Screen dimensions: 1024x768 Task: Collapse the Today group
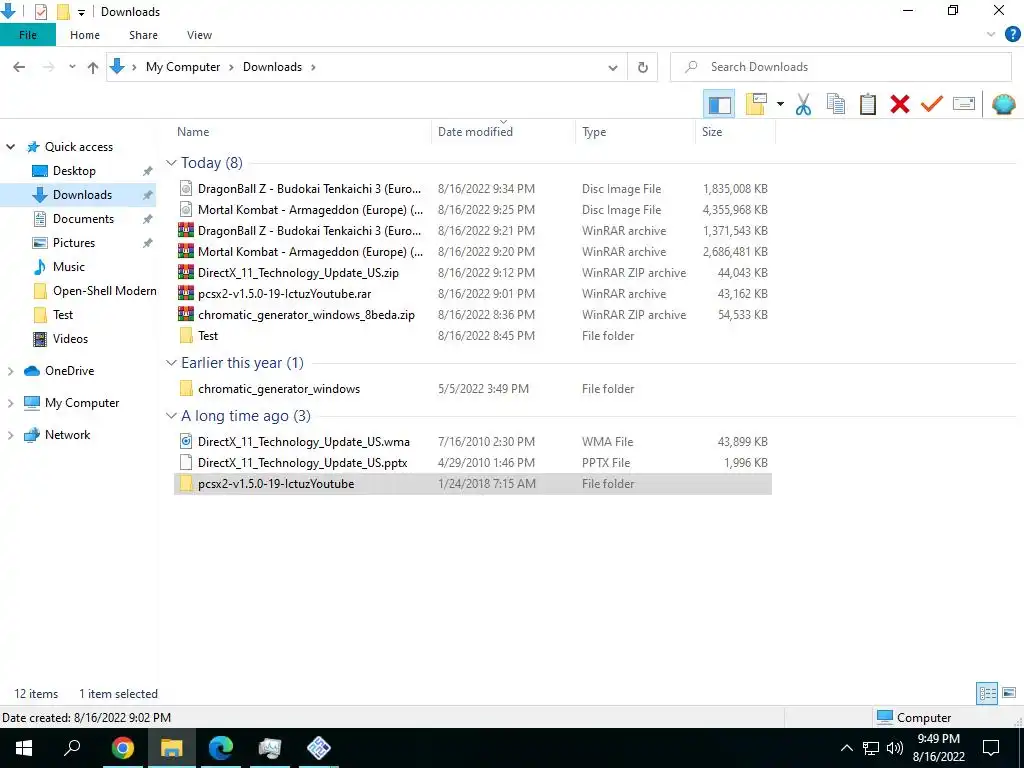tap(171, 163)
